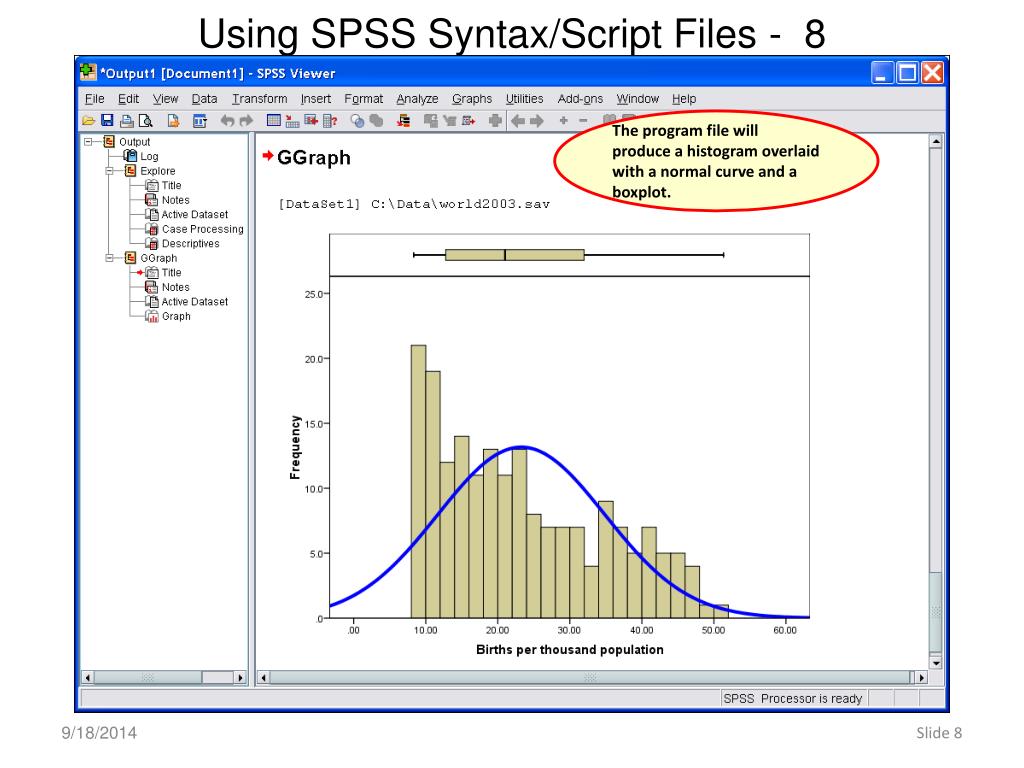Click the Expand plus toolbar icon
This screenshot has width=1024, height=768.
click(x=564, y=120)
